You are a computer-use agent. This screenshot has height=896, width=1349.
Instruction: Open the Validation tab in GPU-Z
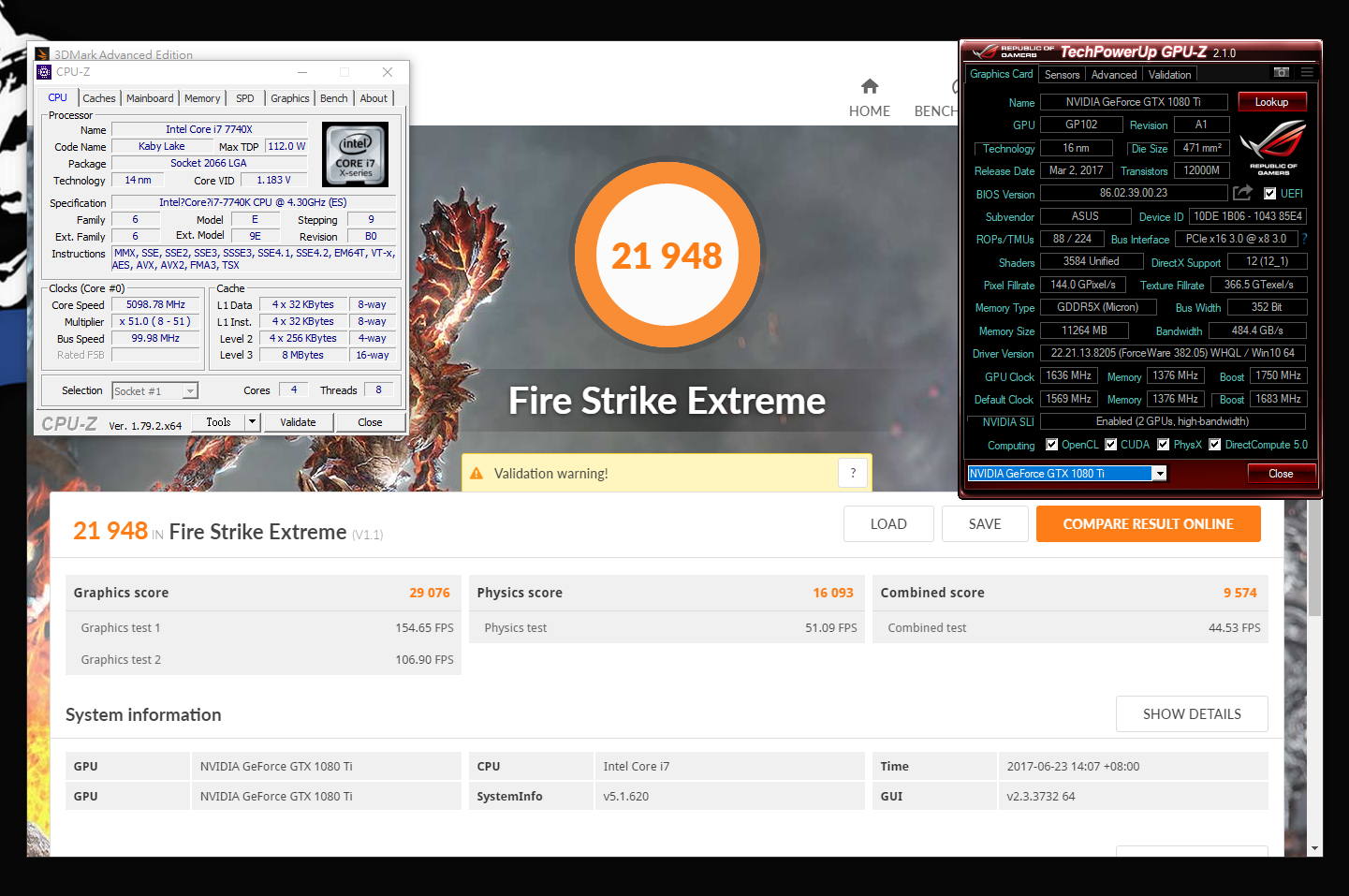(x=1170, y=75)
